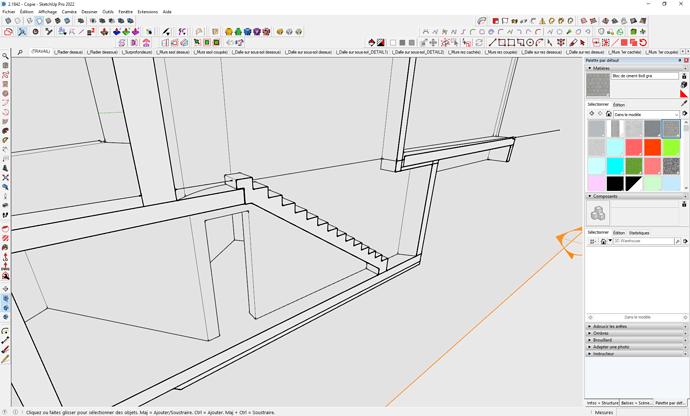Viewport: 690px width, 416px height.
Task: Click the Details arrow icon beside material list
Action: click(x=685, y=114)
